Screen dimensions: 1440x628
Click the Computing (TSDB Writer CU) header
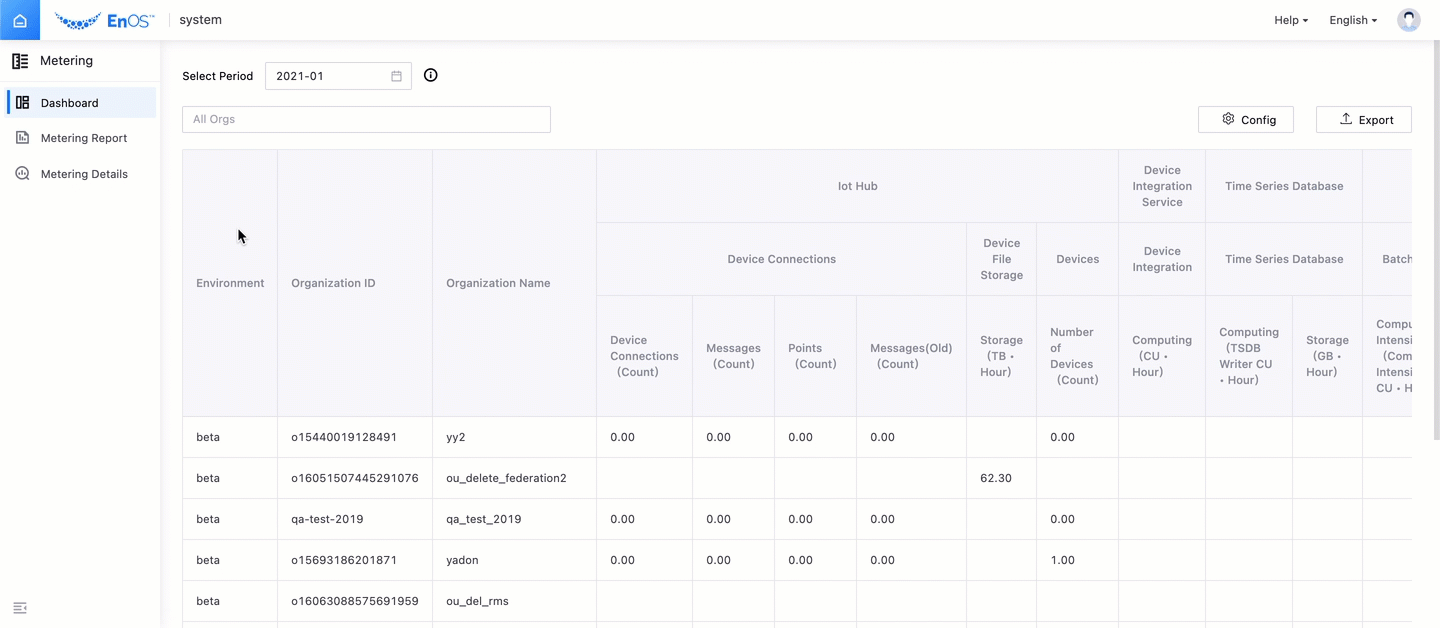point(1248,356)
